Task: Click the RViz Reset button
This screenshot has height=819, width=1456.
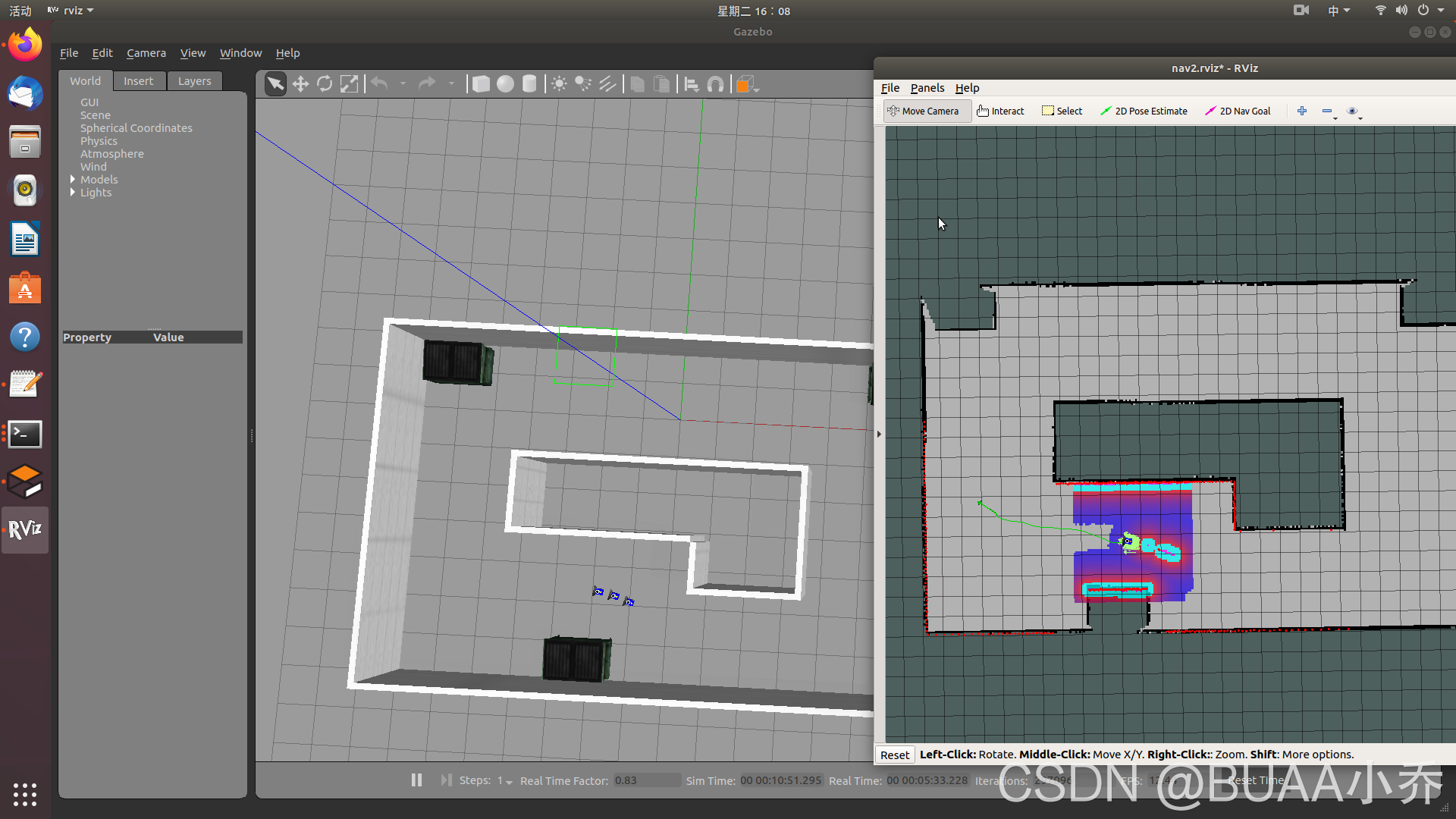Action: [894, 755]
